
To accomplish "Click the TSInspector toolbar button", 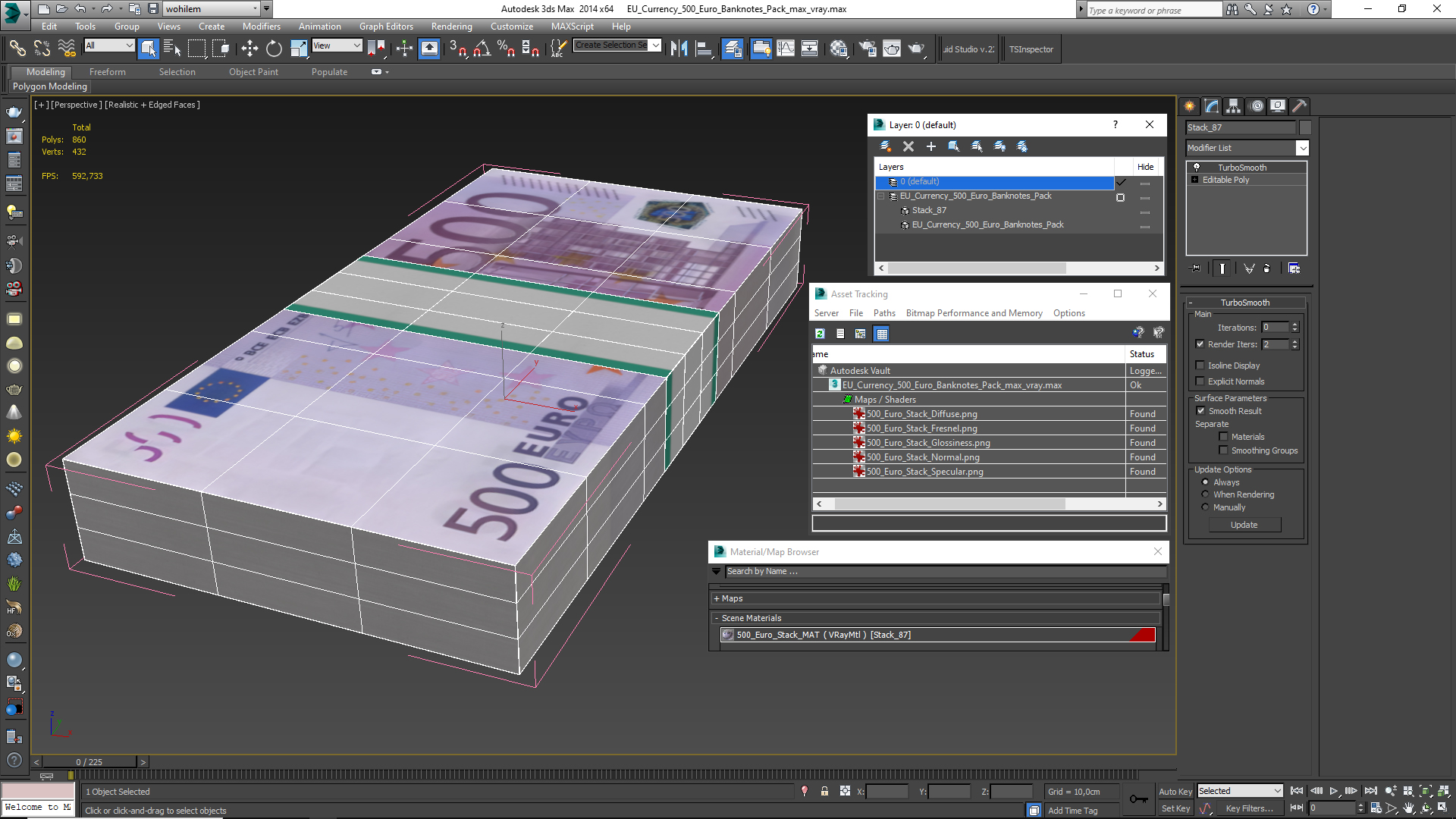I will [1031, 49].
